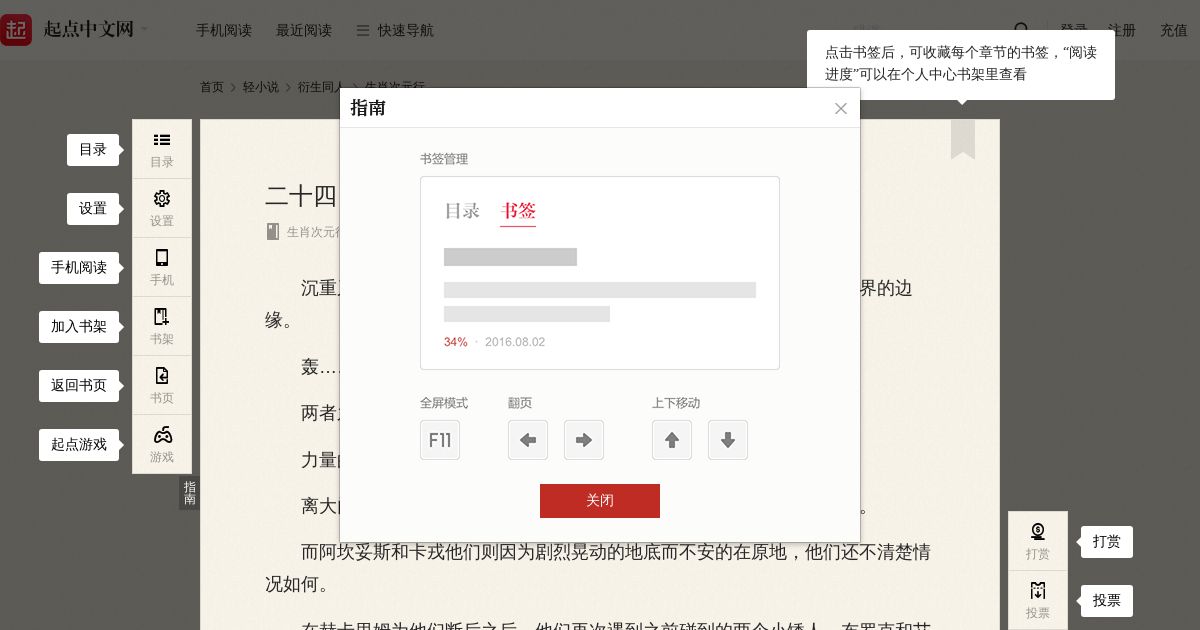Open 快速导航 in the top navigation
1200x630 pixels.
[406, 31]
